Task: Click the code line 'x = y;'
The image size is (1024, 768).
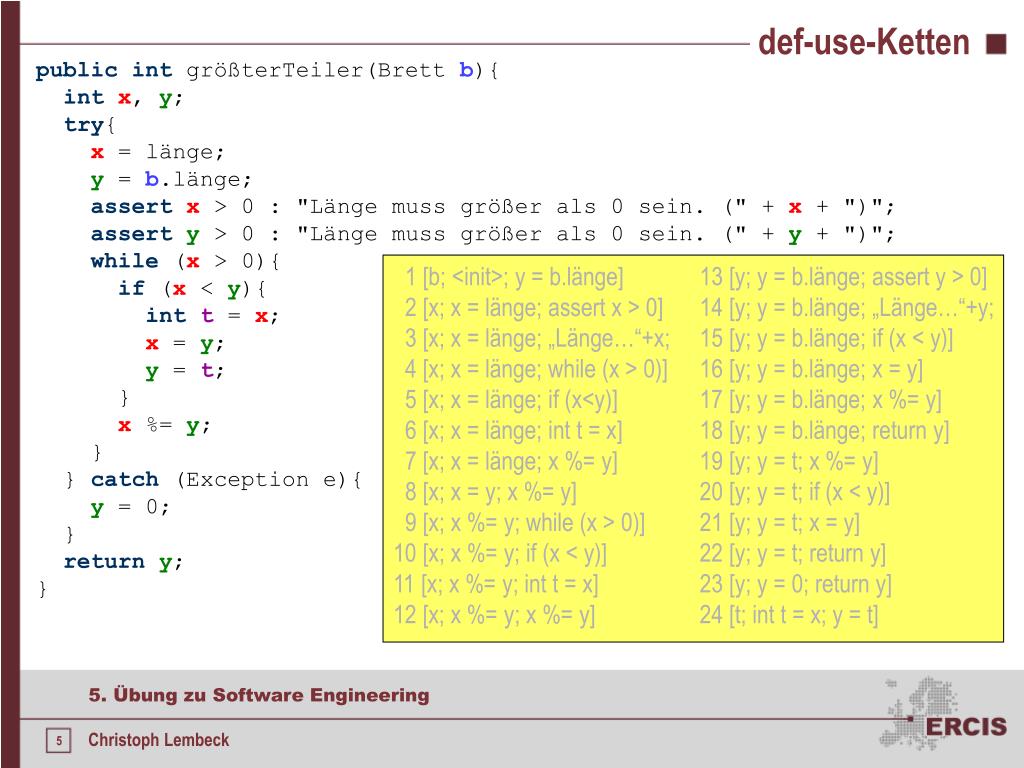Action: point(185,344)
